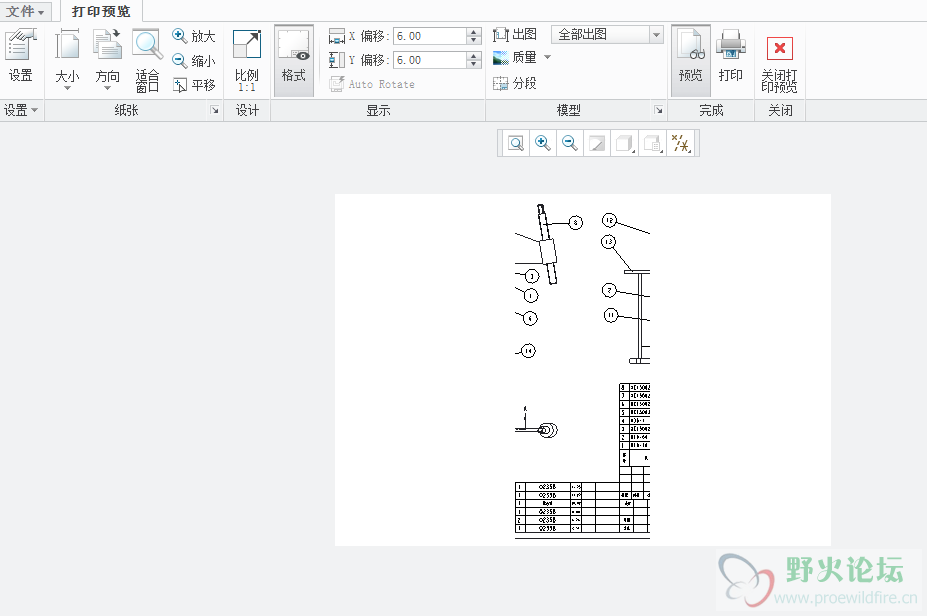Select the 平移 pan tool
The width and height of the screenshot is (927, 616).
click(194, 85)
